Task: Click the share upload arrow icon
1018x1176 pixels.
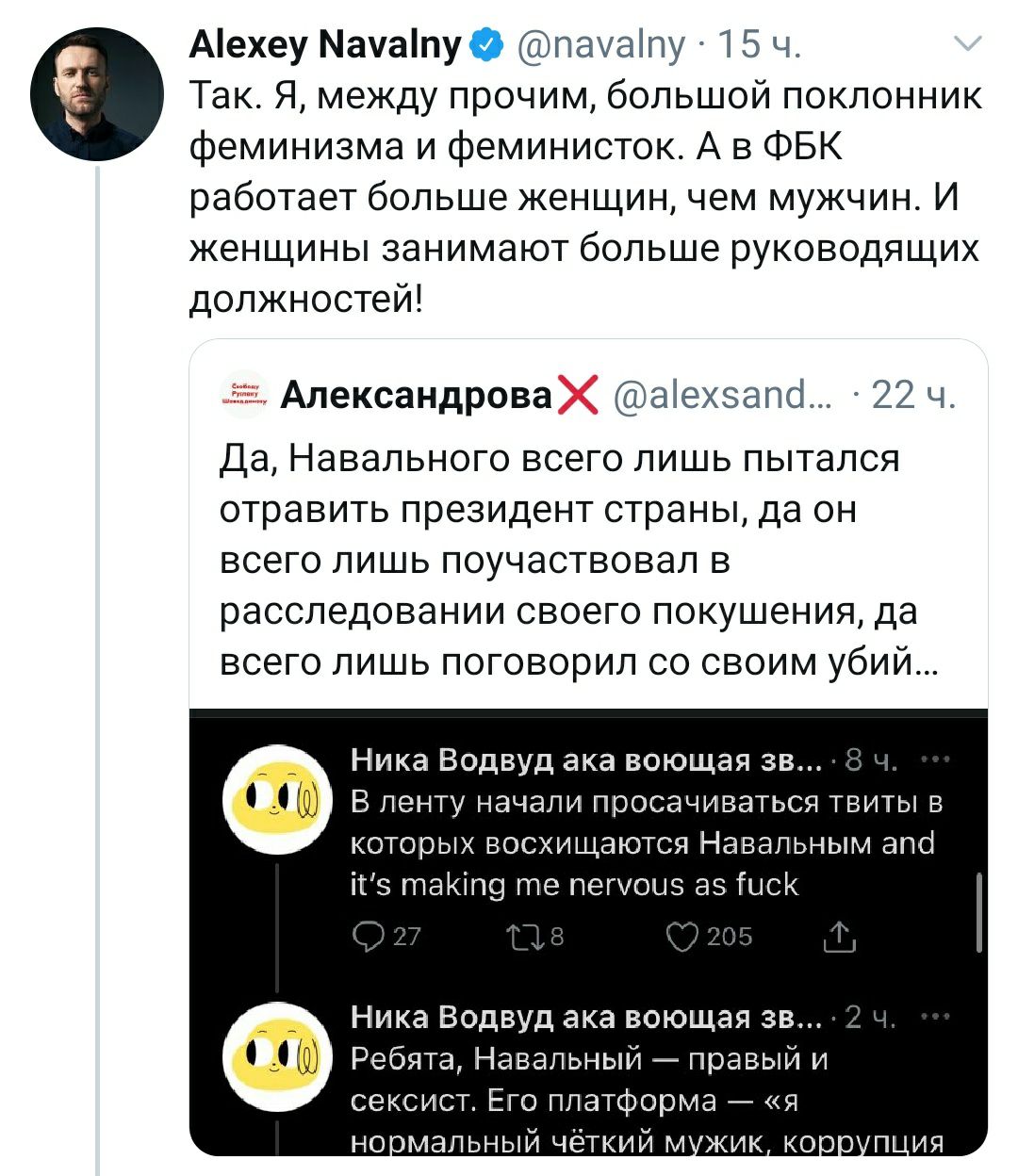Action: click(x=839, y=936)
